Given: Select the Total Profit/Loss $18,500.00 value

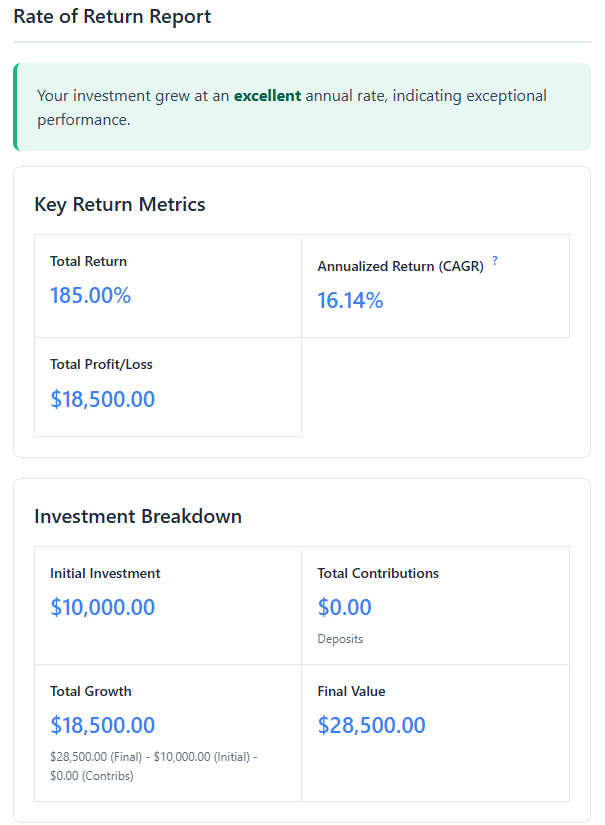Looking at the screenshot, I should (x=103, y=398).
